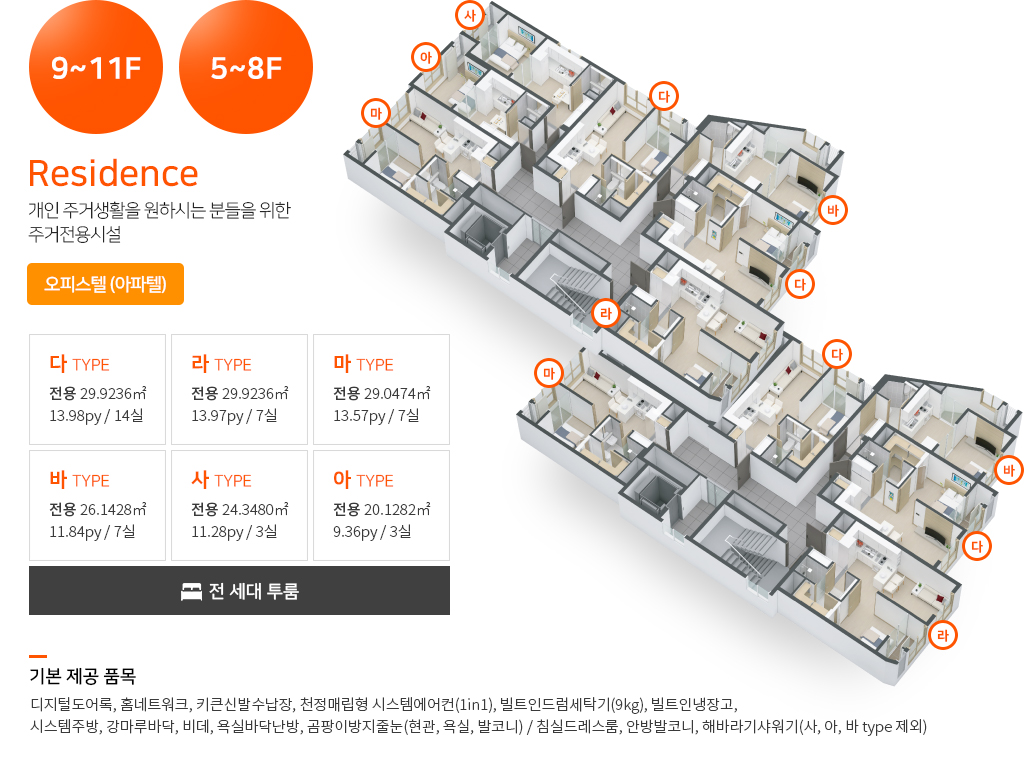Open the 바 TYPE info card
Image resolution: width=1024 pixels, height=781 pixels.
[x=97, y=505]
